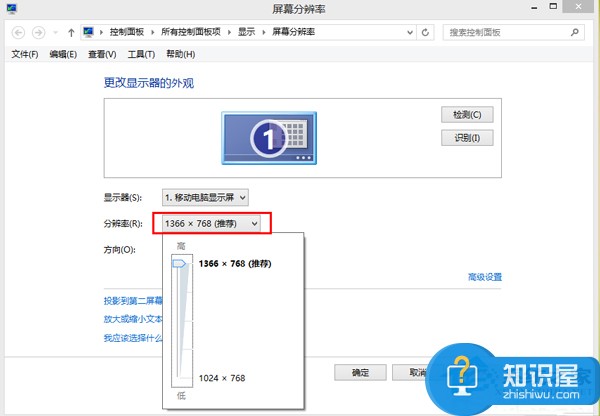Click the Forward navigation arrow
This screenshot has width=600, height=416.
point(38,33)
